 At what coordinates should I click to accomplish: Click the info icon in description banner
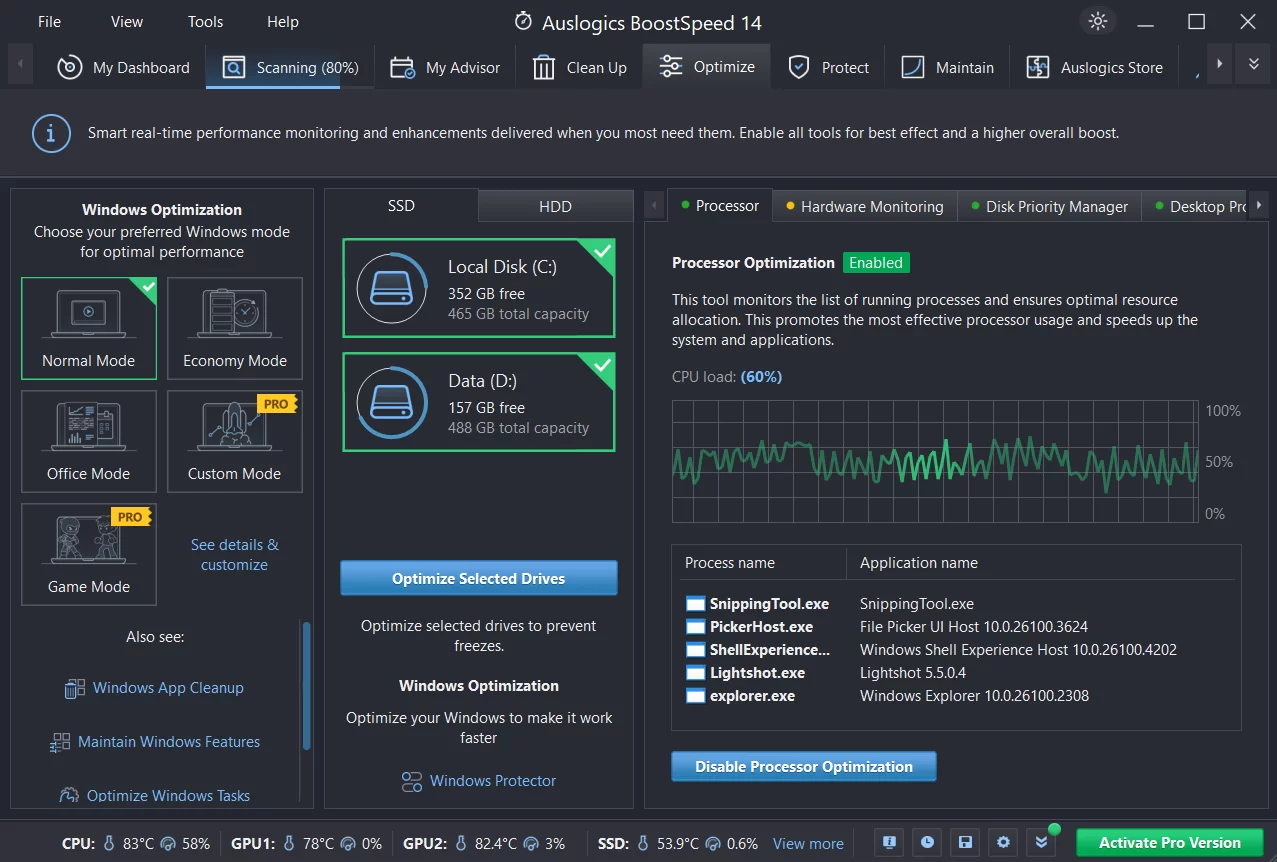pyautogui.click(x=51, y=133)
